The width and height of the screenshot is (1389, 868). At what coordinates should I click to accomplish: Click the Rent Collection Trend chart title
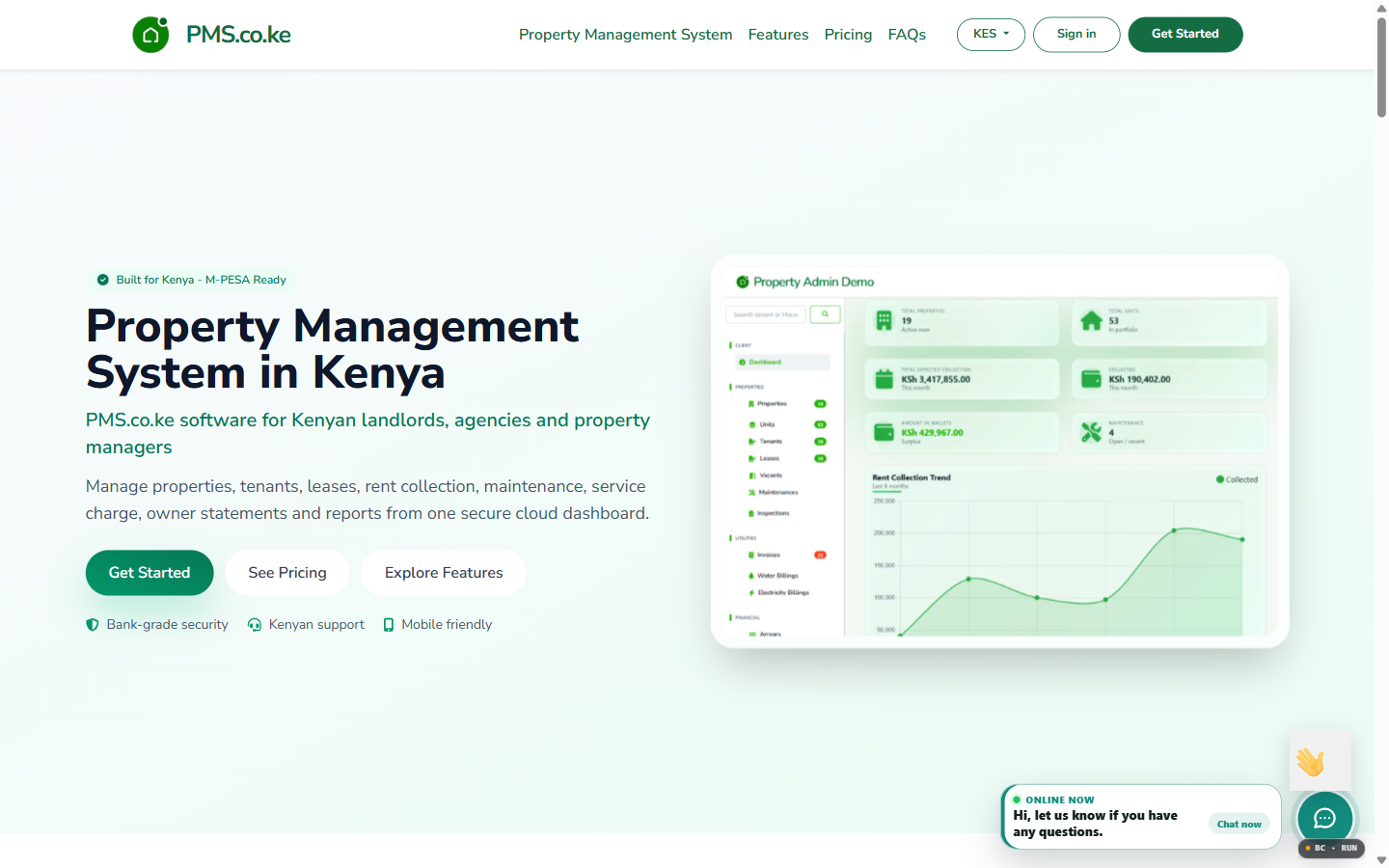pos(912,477)
